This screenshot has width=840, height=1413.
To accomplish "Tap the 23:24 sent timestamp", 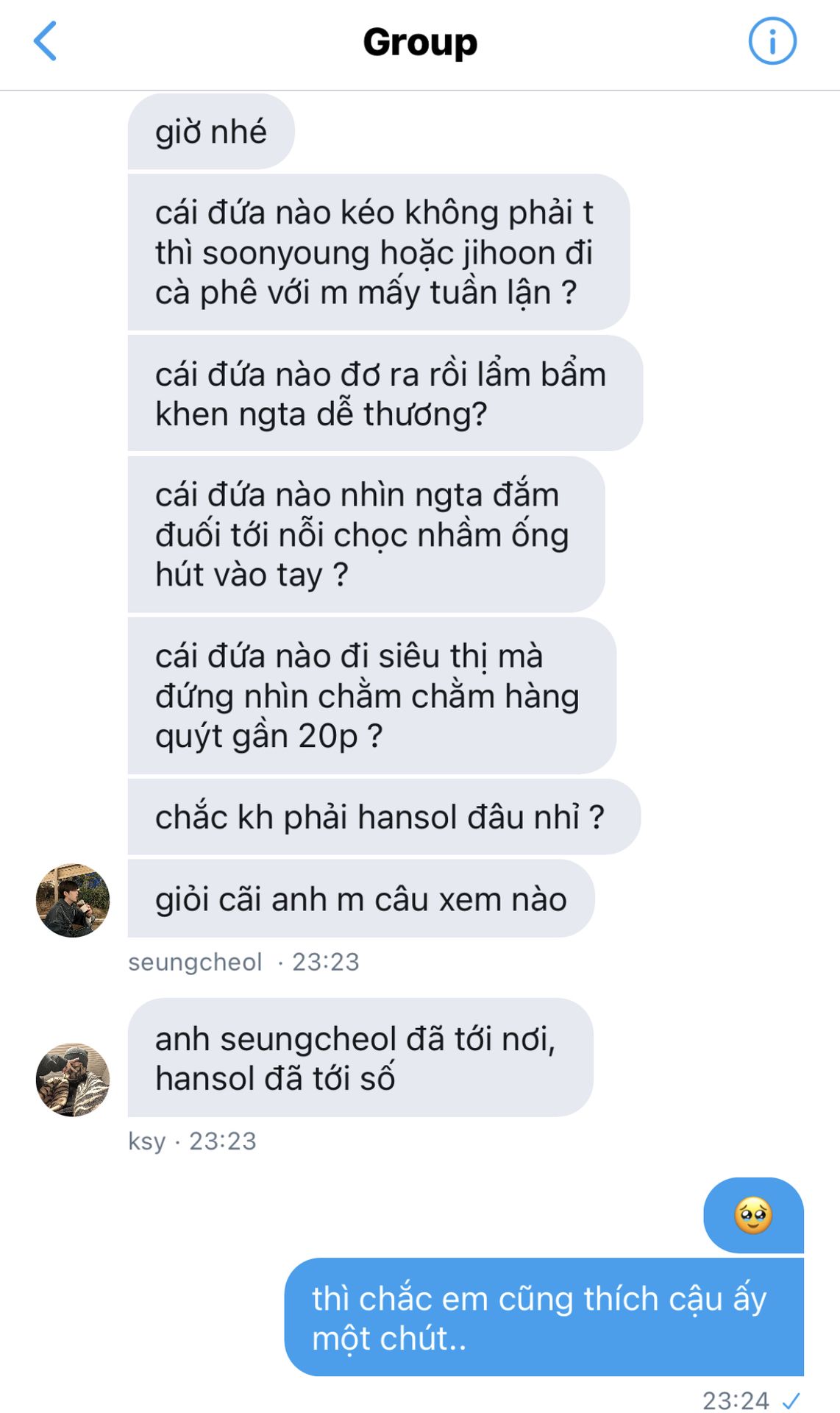I will pyautogui.click(x=736, y=1400).
